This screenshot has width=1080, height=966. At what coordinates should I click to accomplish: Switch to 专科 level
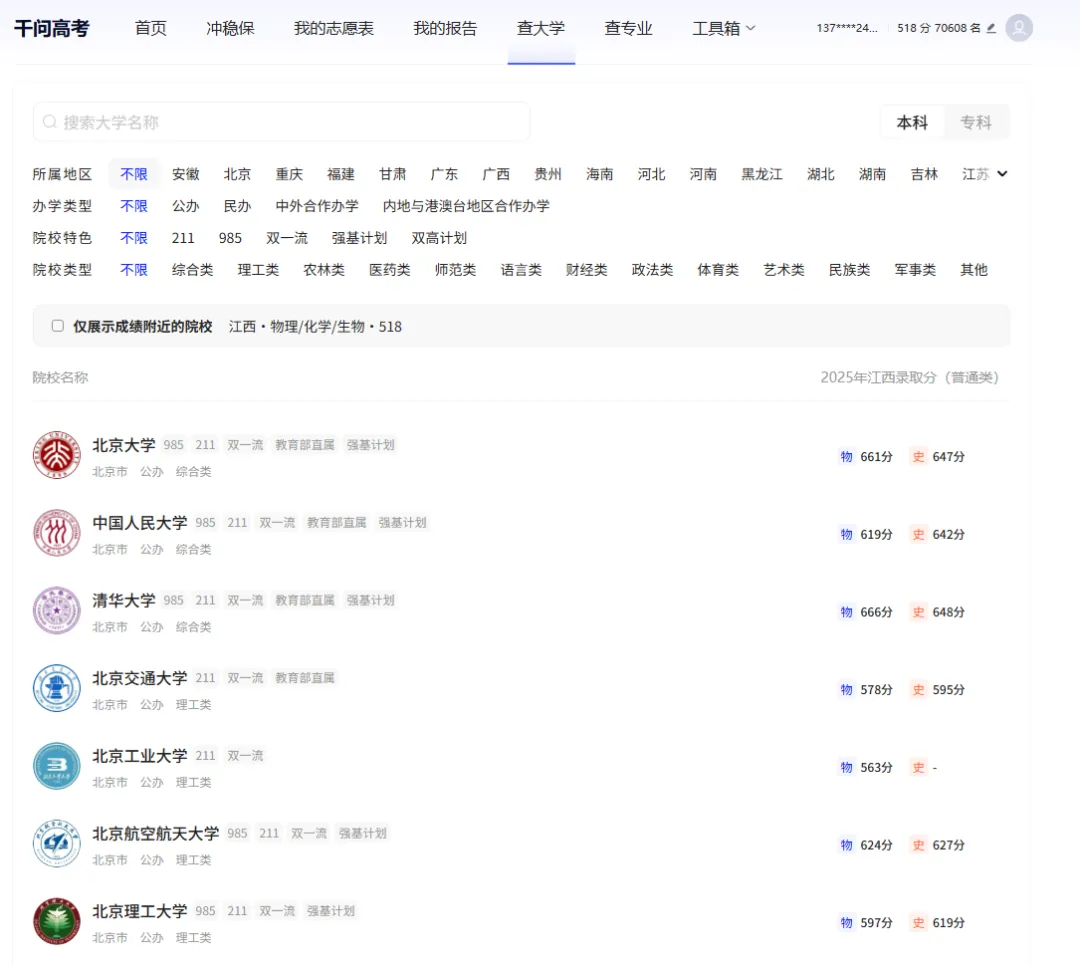976,122
